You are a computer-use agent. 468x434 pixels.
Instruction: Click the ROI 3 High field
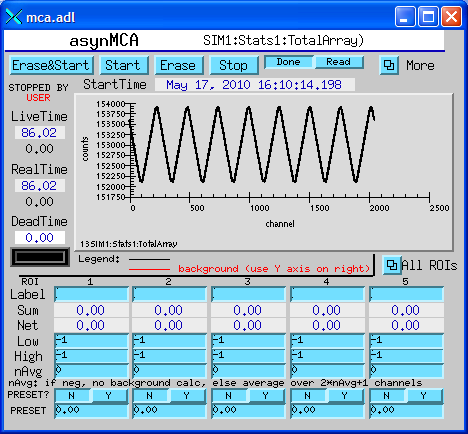click(x=249, y=356)
